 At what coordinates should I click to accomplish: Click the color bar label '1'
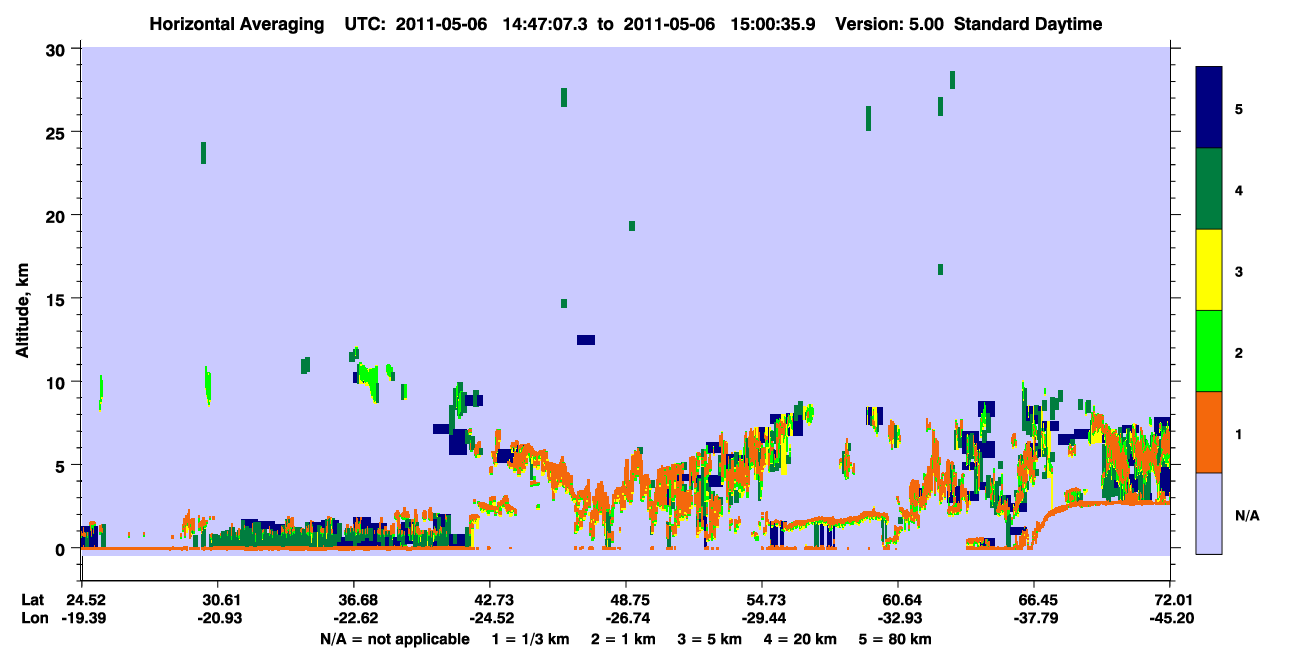[1238, 433]
